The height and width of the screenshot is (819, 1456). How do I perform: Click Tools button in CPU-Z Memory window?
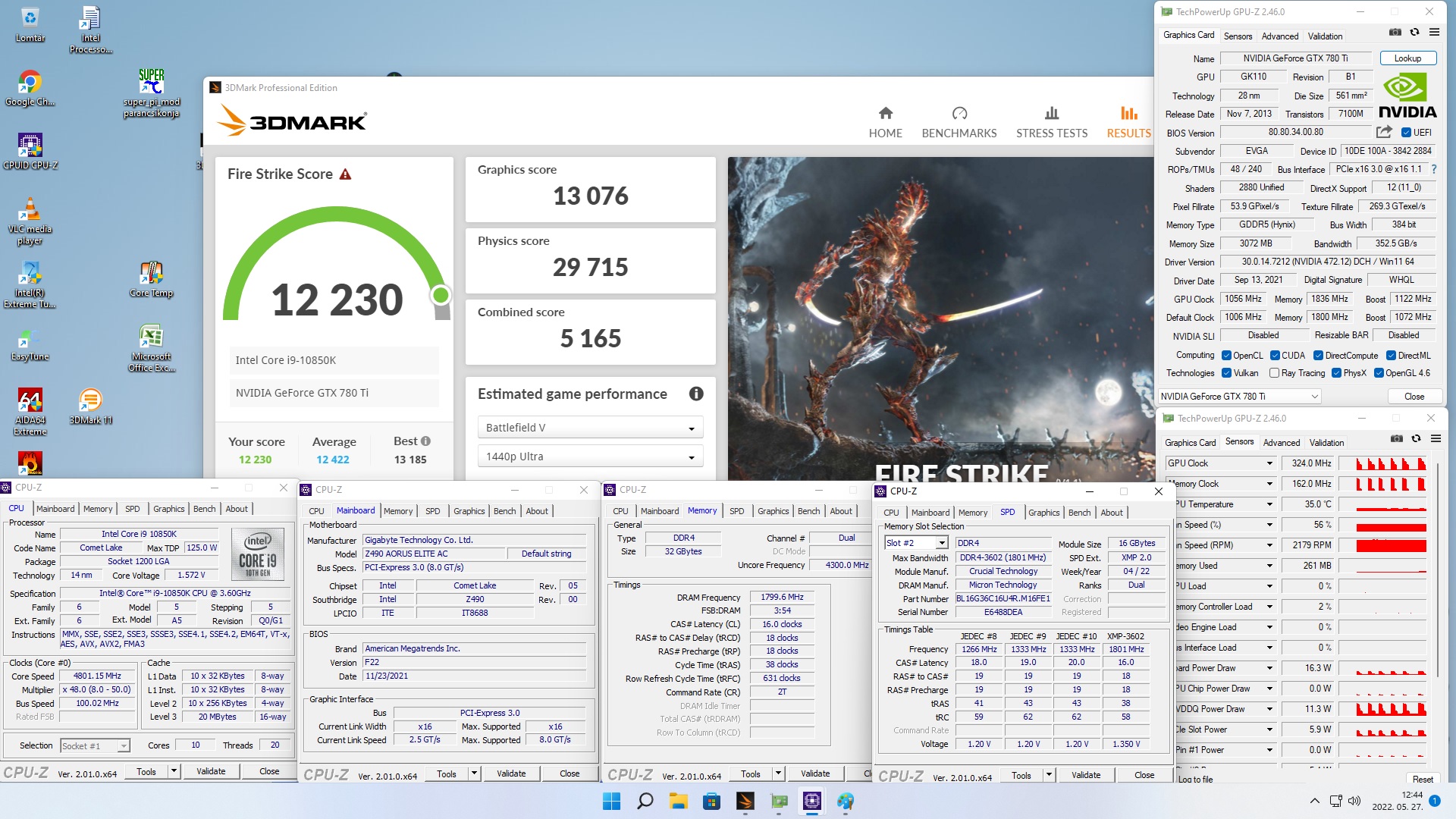[750, 773]
